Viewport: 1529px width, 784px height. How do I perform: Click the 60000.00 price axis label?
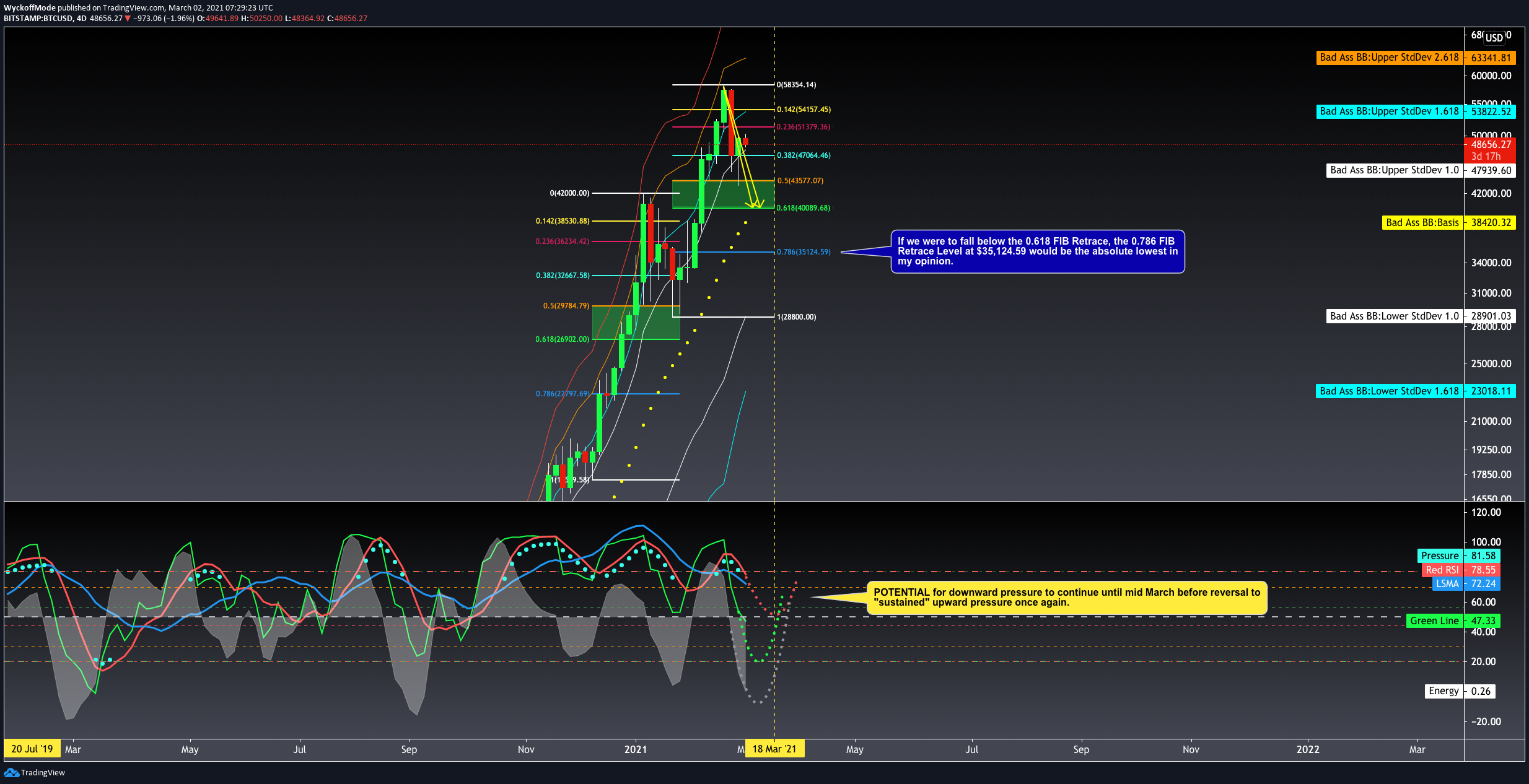[x=1491, y=76]
